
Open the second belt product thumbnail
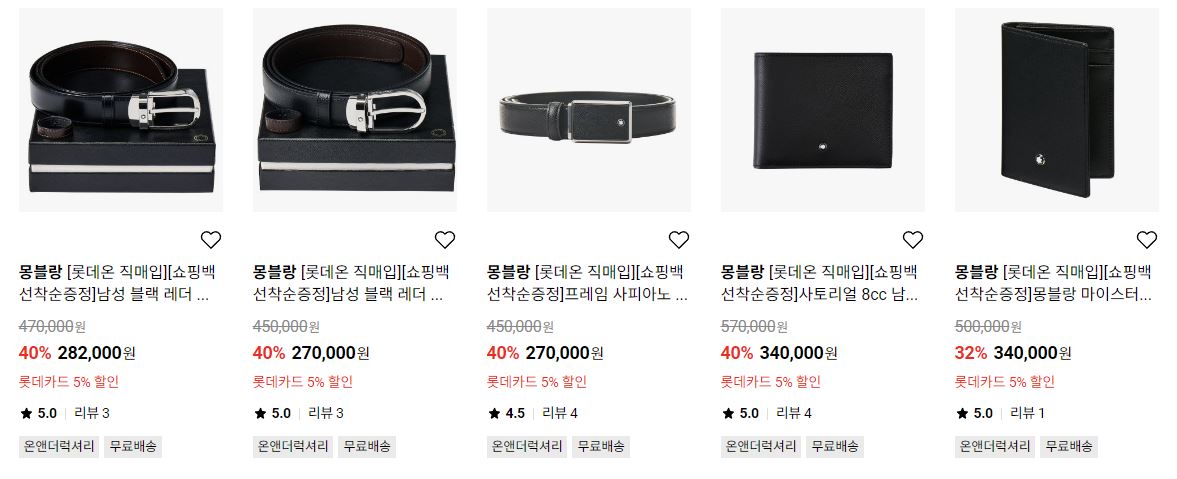click(x=355, y=110)
